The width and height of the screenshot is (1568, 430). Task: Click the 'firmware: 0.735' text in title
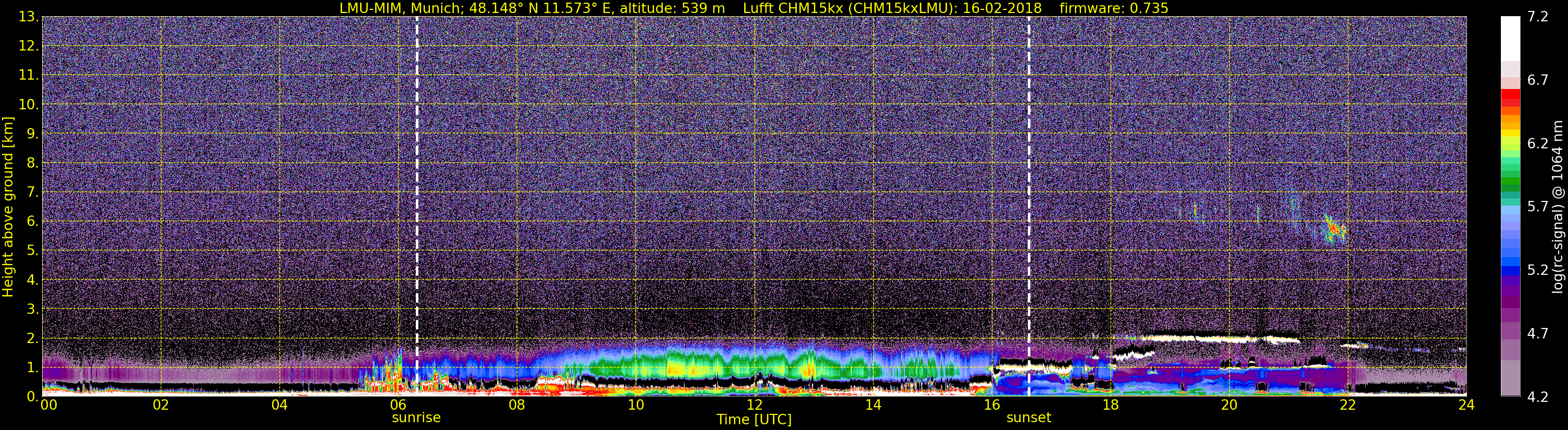(x=1114, y=8)
